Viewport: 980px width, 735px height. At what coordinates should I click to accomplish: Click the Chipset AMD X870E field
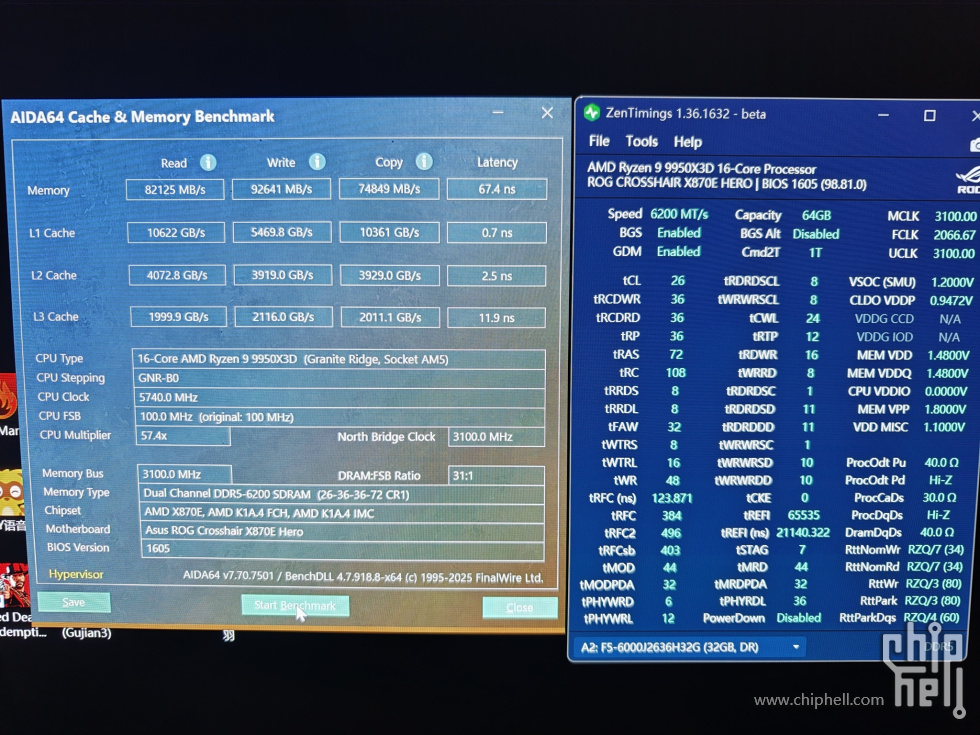pyautogui.click(x=342, y=513)
